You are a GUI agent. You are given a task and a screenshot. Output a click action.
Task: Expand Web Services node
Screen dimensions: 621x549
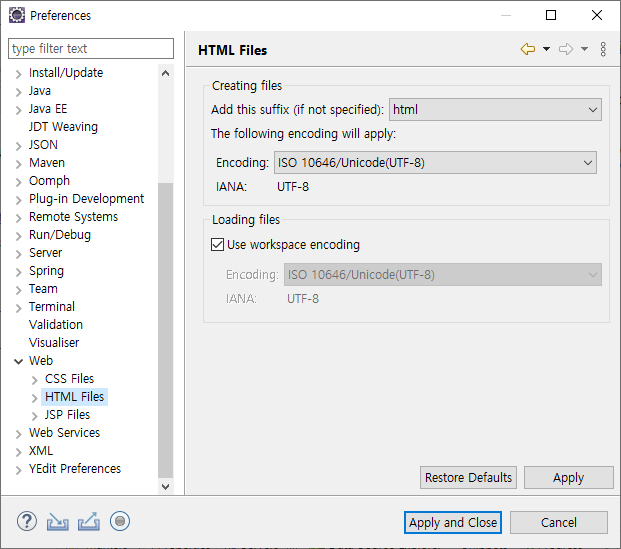coord(18,434)
